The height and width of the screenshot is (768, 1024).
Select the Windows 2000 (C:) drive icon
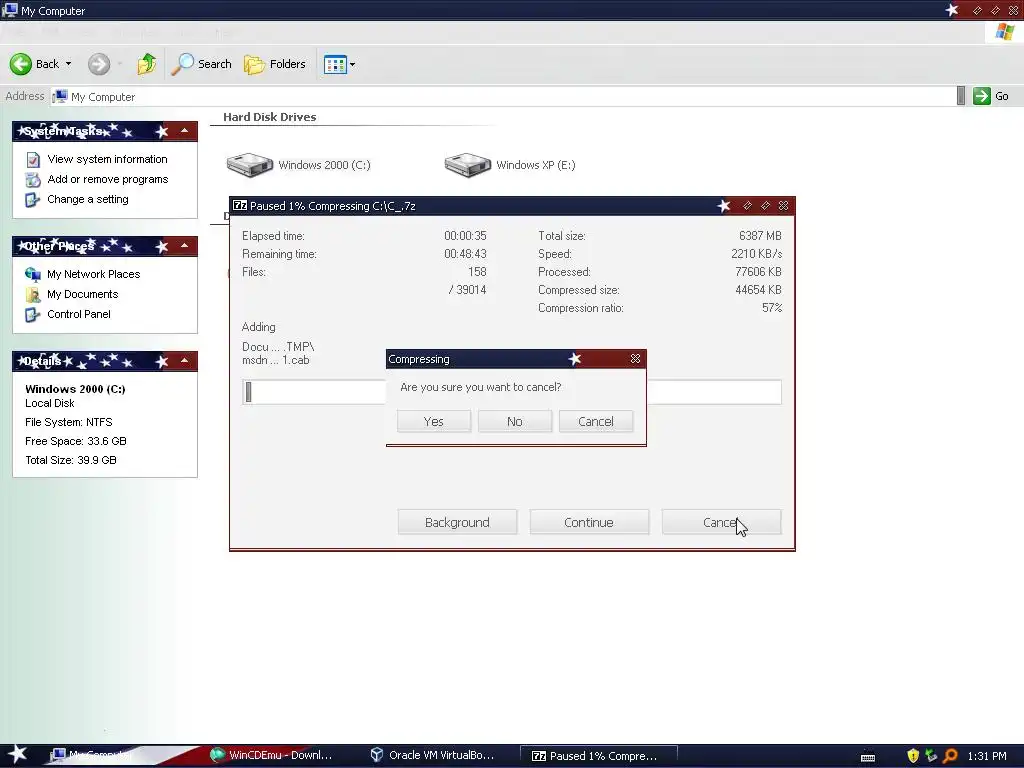click(x=249, y=165)
